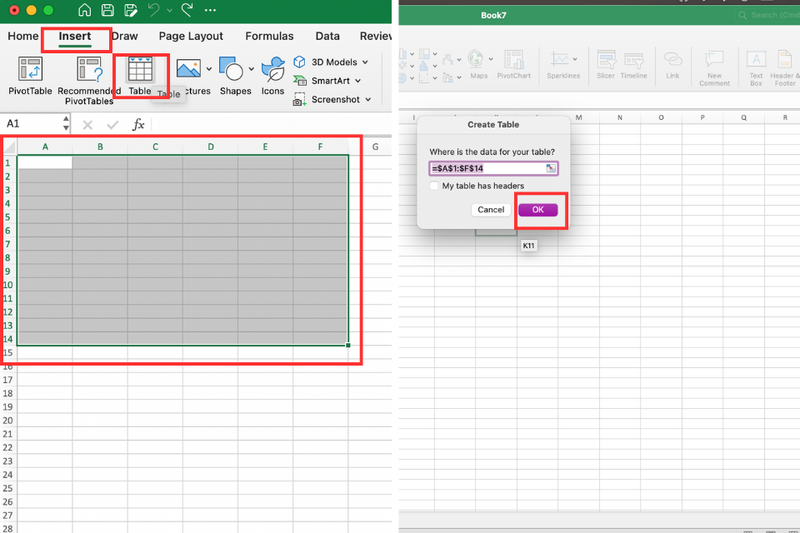This screenshot has height=533, width=800.
Task: Click the fx insert function icon
Action: [138, 124]
